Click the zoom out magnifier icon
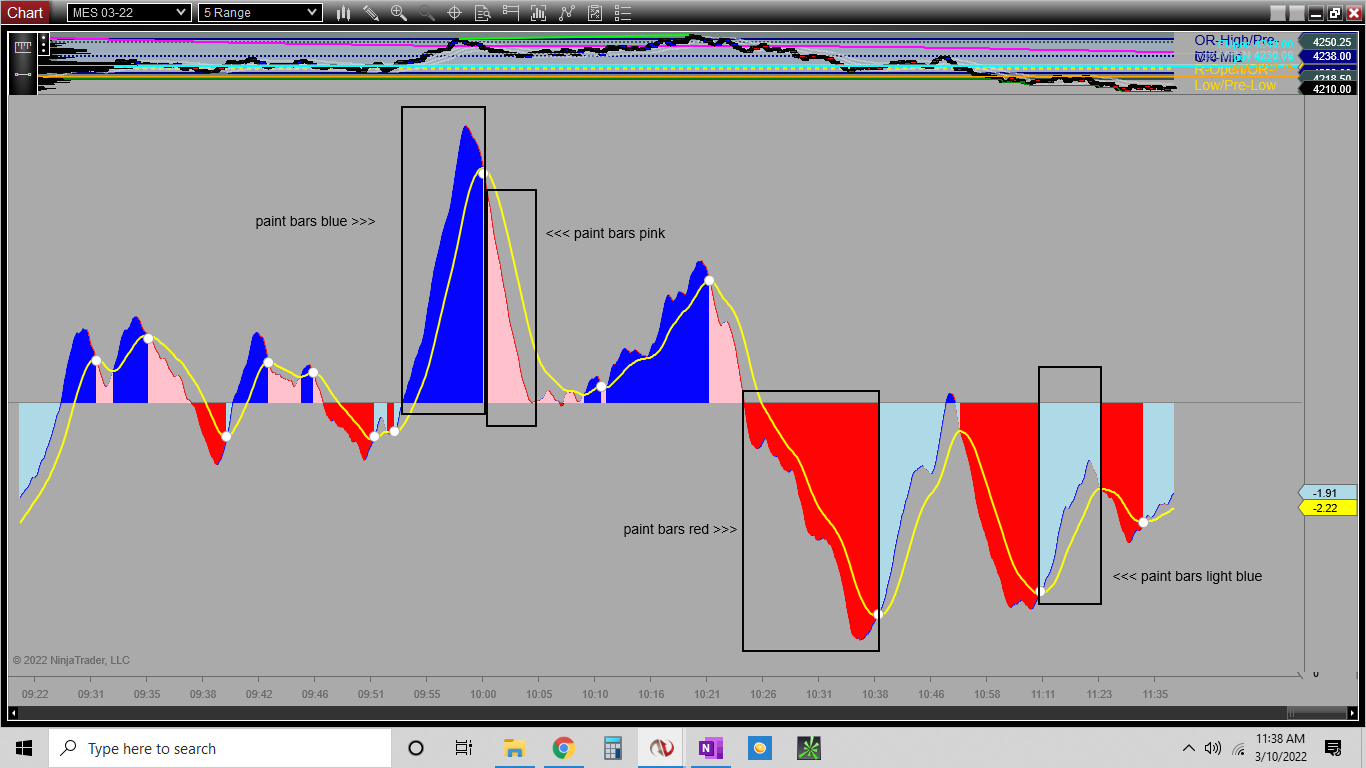The width and height of the screenshot is (1366, 768). point(427,13)
